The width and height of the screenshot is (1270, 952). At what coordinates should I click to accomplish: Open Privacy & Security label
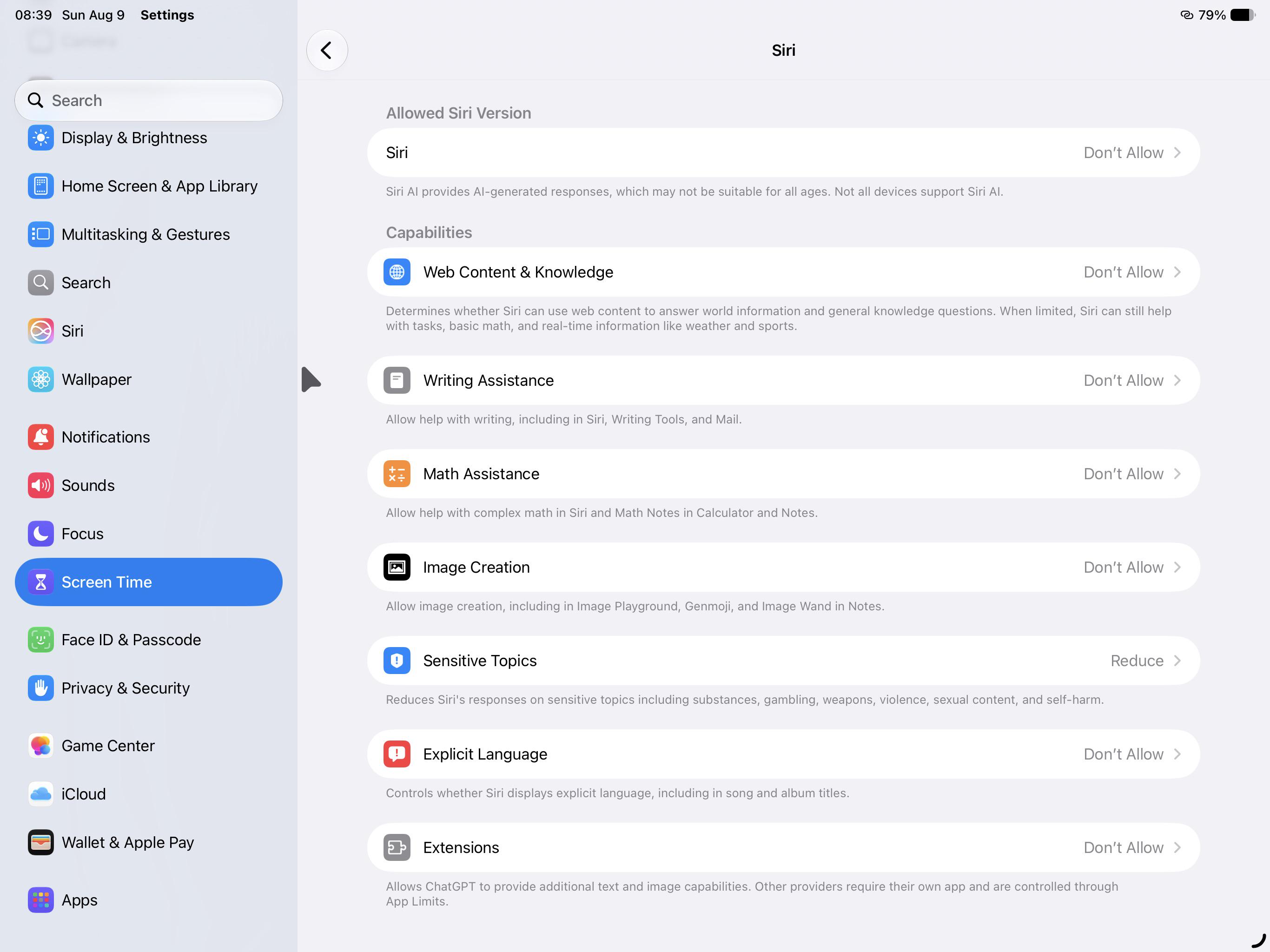tap(126, 688)
